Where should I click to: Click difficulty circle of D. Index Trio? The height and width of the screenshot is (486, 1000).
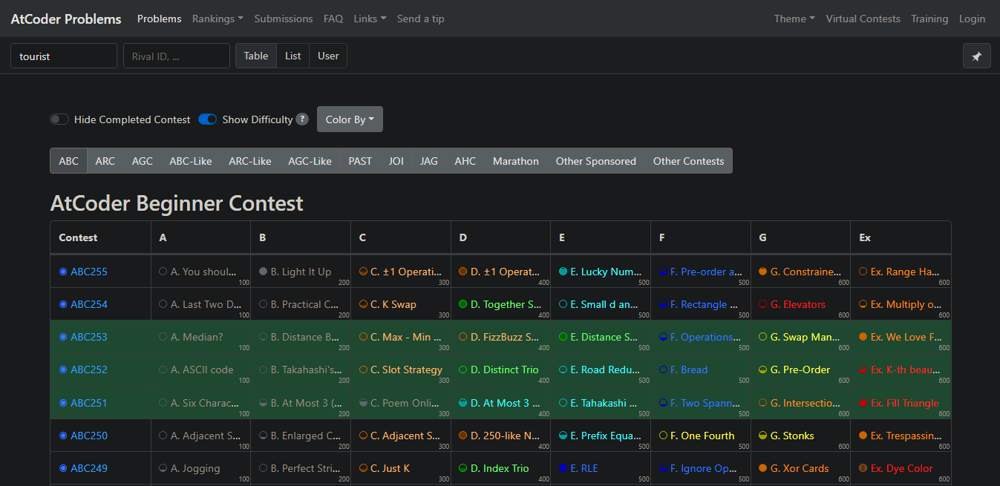[x=463, y=468]
